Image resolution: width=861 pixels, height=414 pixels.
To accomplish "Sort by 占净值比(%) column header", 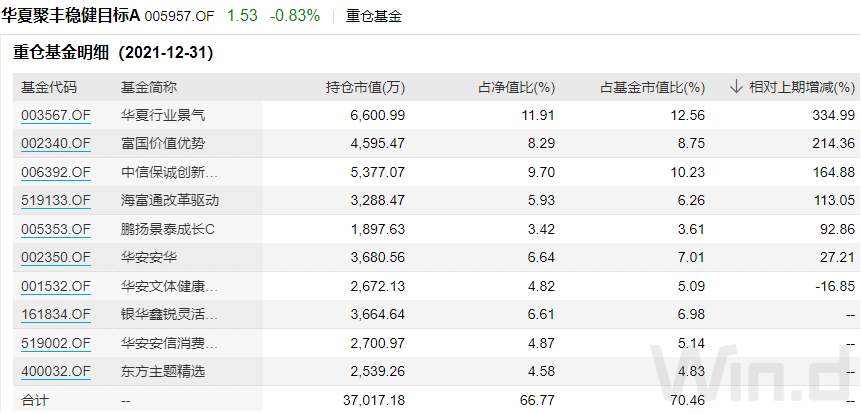I will click(x=517, y=87).
